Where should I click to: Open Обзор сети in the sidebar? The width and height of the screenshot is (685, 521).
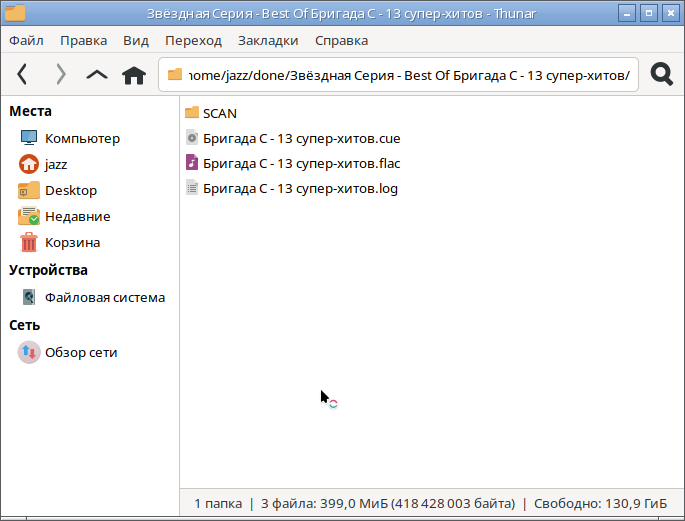(x=81, y=353)
